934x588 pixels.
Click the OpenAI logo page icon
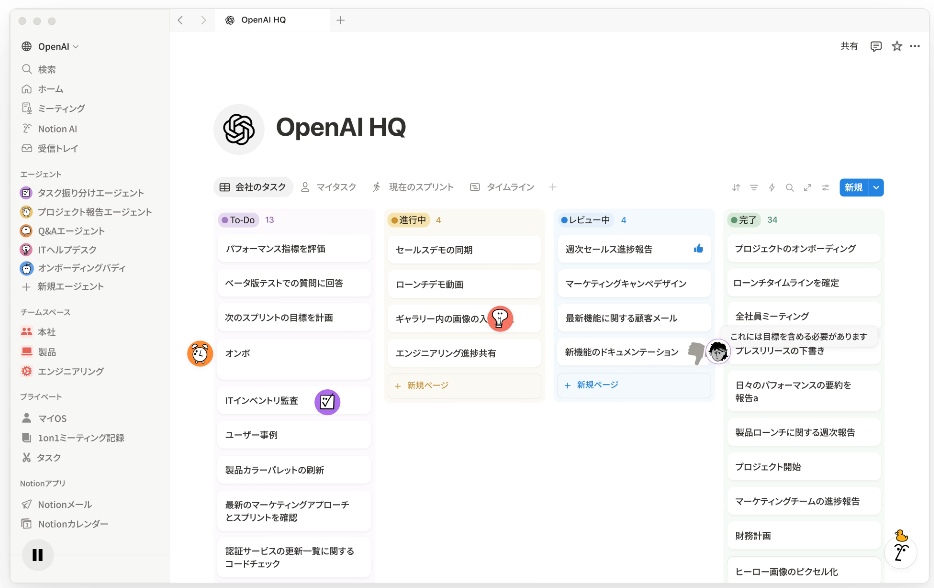(x=239, y=129)
